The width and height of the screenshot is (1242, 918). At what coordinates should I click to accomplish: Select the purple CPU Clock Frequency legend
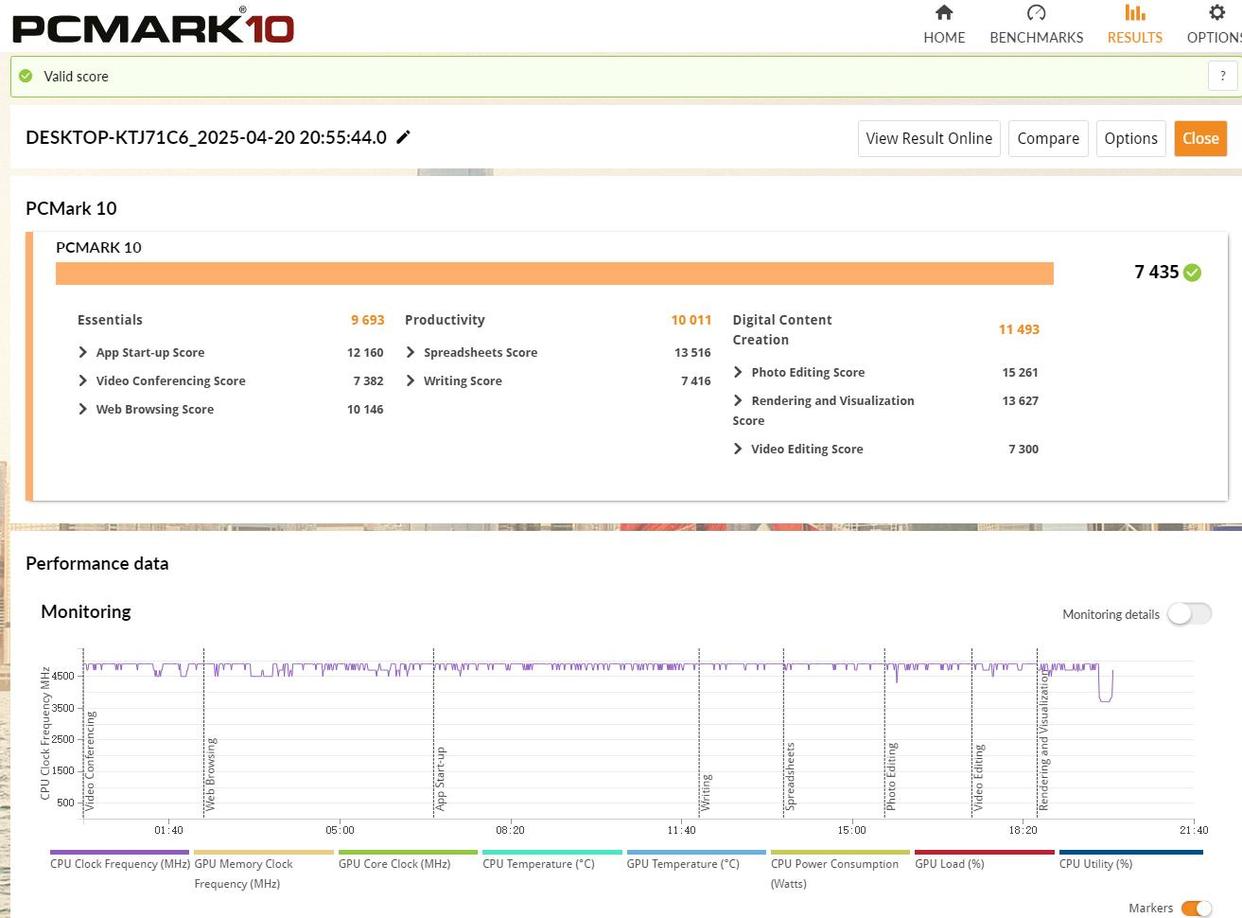coord(119,863)
